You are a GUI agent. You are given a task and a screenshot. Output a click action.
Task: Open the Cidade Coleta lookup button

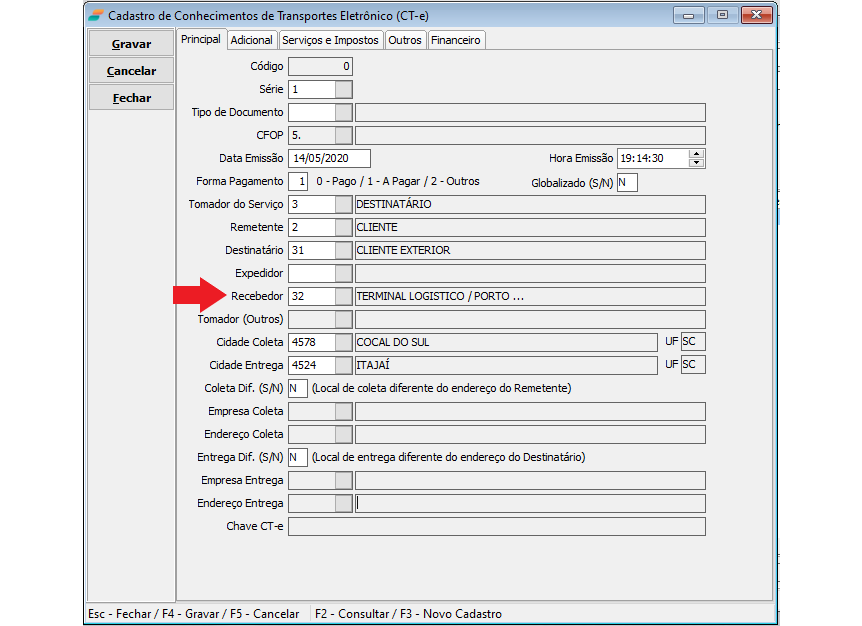click(343, 342)
